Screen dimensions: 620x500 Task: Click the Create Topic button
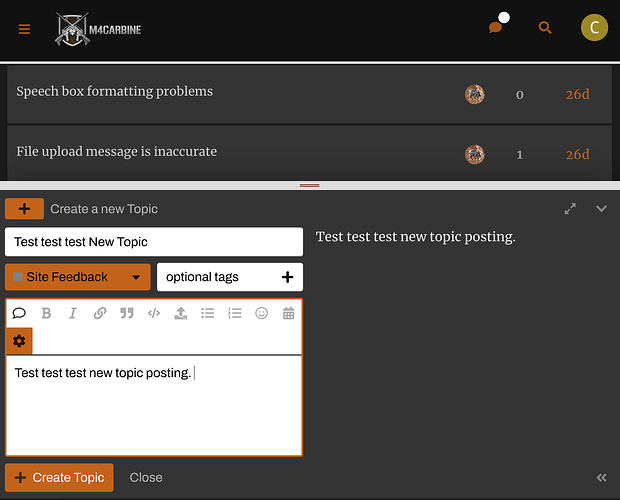tap(59, 478)
